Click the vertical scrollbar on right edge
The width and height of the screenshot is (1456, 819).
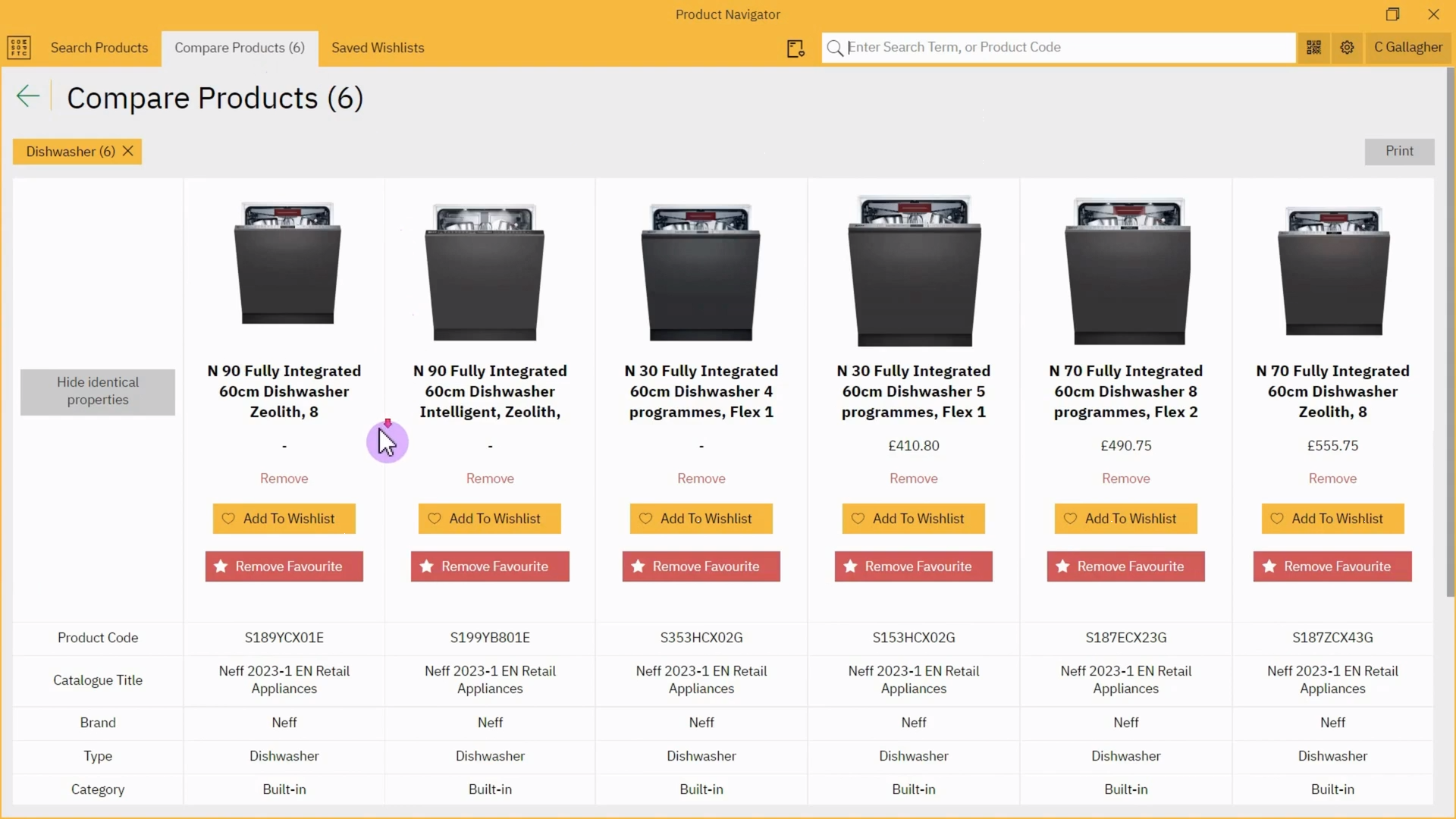(x=1450, y=334)
